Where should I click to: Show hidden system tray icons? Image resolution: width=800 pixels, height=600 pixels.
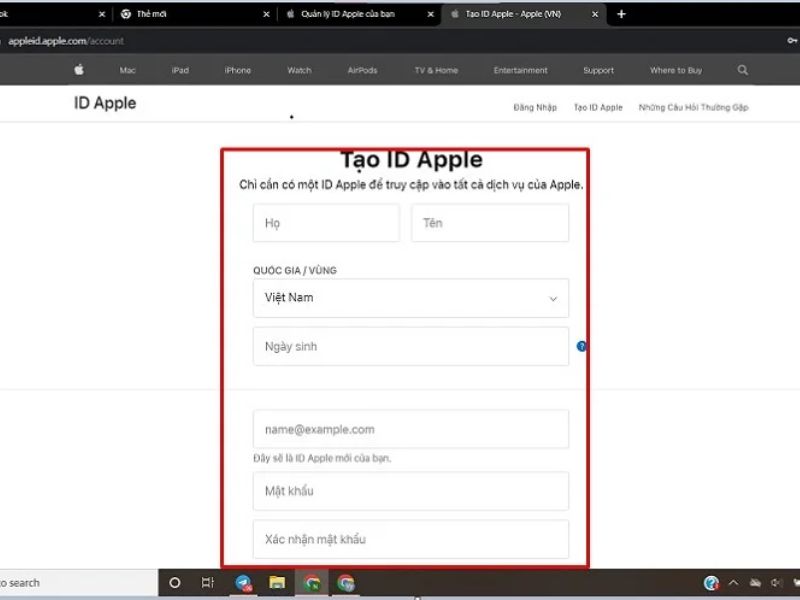[x=734, y=583]
